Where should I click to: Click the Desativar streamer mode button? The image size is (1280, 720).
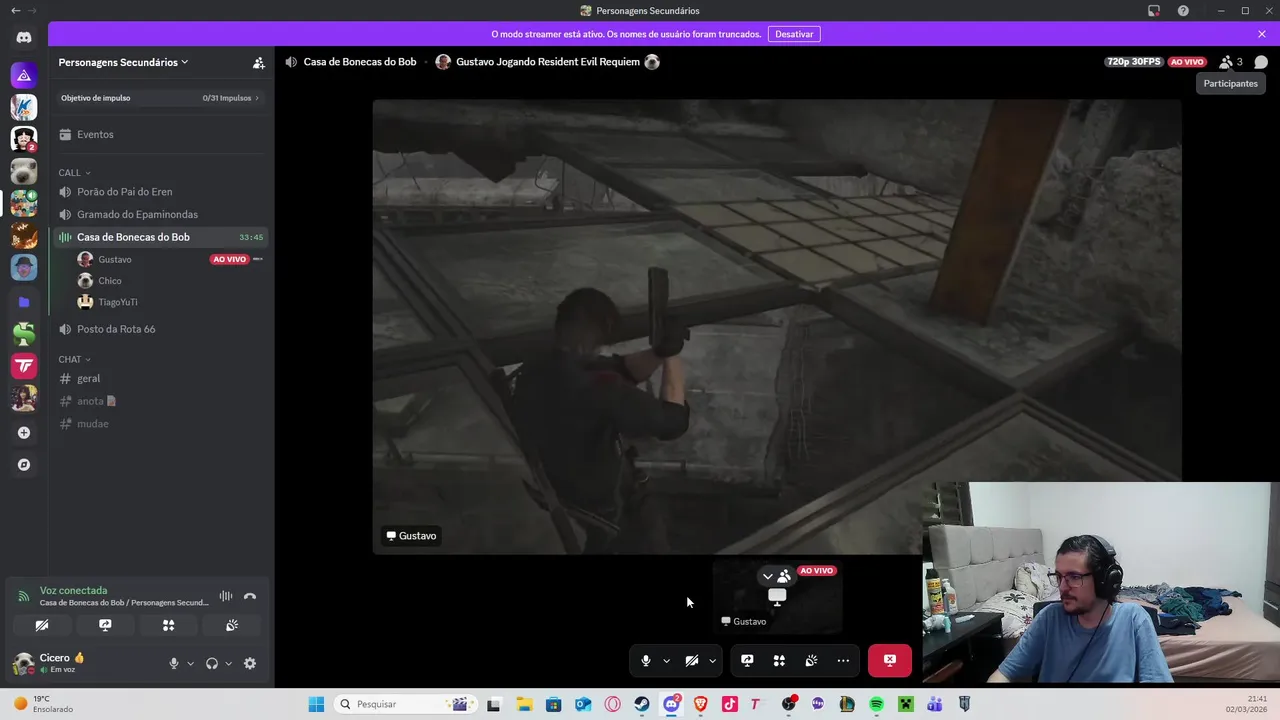coord(794,34)
